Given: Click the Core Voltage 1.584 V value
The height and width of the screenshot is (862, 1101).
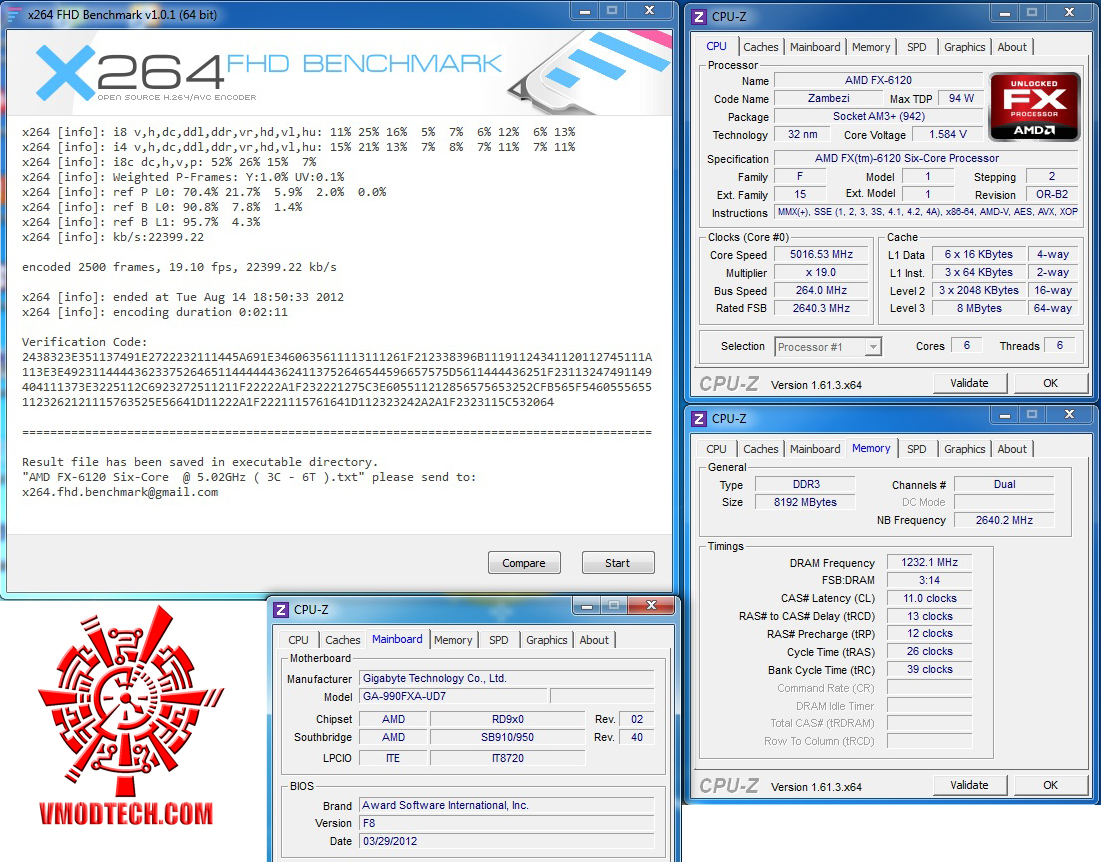Looking at the screenshot, I should click(947, 135).
